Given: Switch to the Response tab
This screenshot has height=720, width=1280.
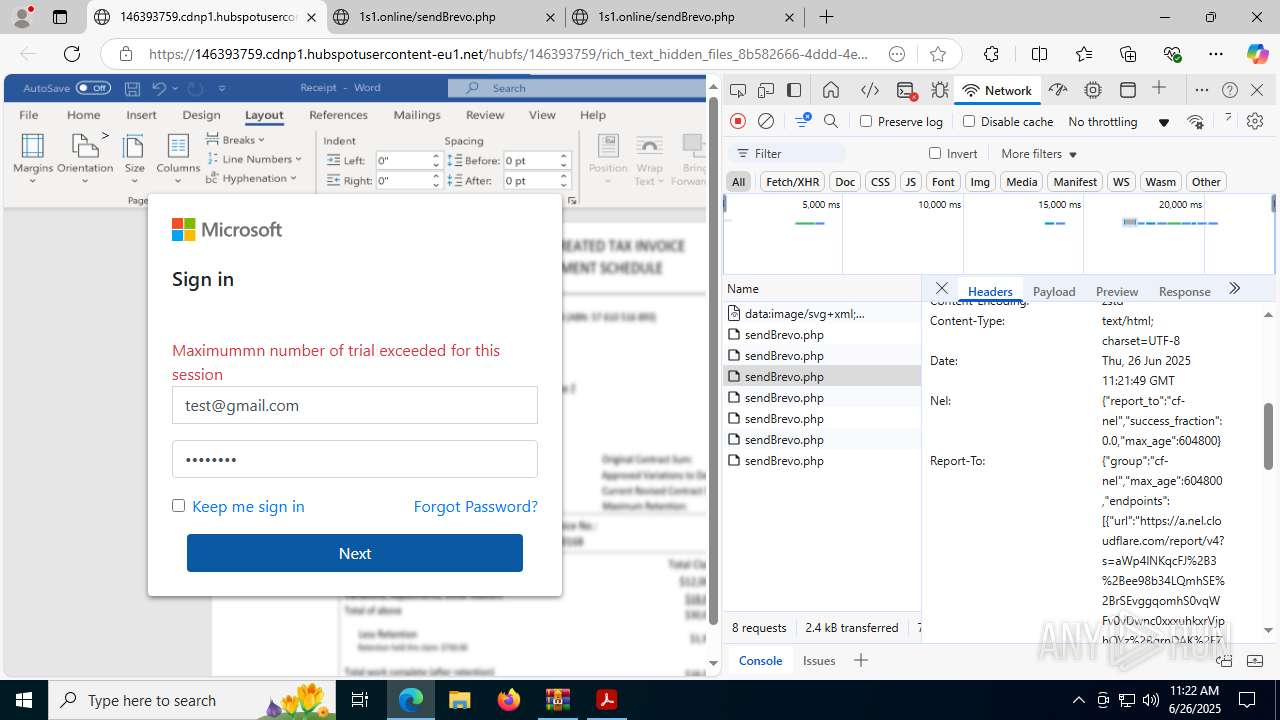Looking at the screenshot, I should tap(1185, 291).
